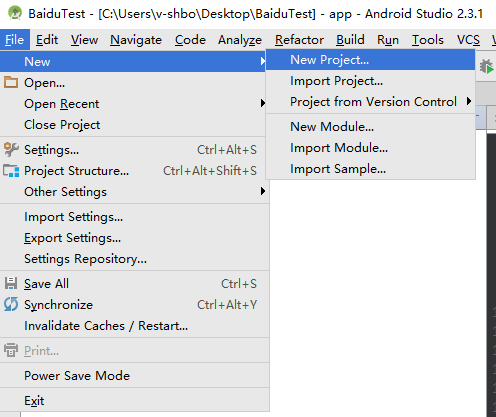Open the VCS menu

point(468,40)
